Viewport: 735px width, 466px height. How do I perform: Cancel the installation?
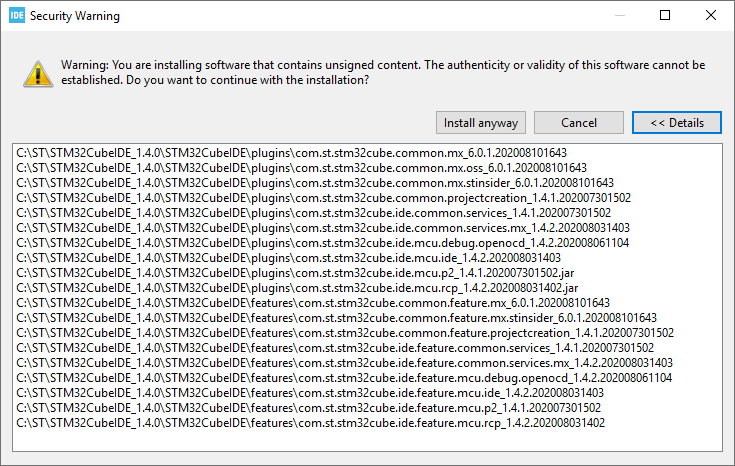click(578, 123)
